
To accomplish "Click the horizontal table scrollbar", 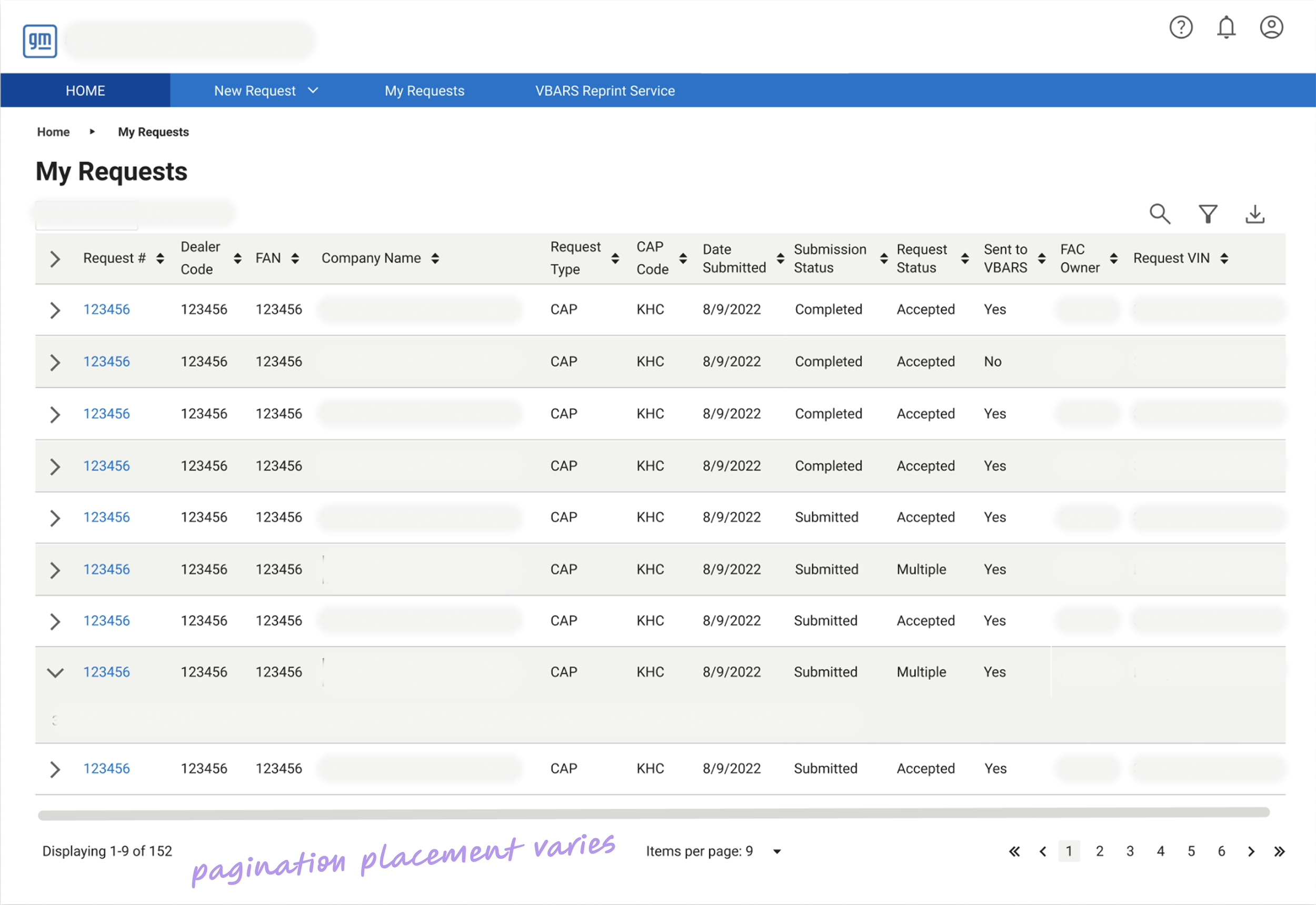I will [x=652, y=813].
